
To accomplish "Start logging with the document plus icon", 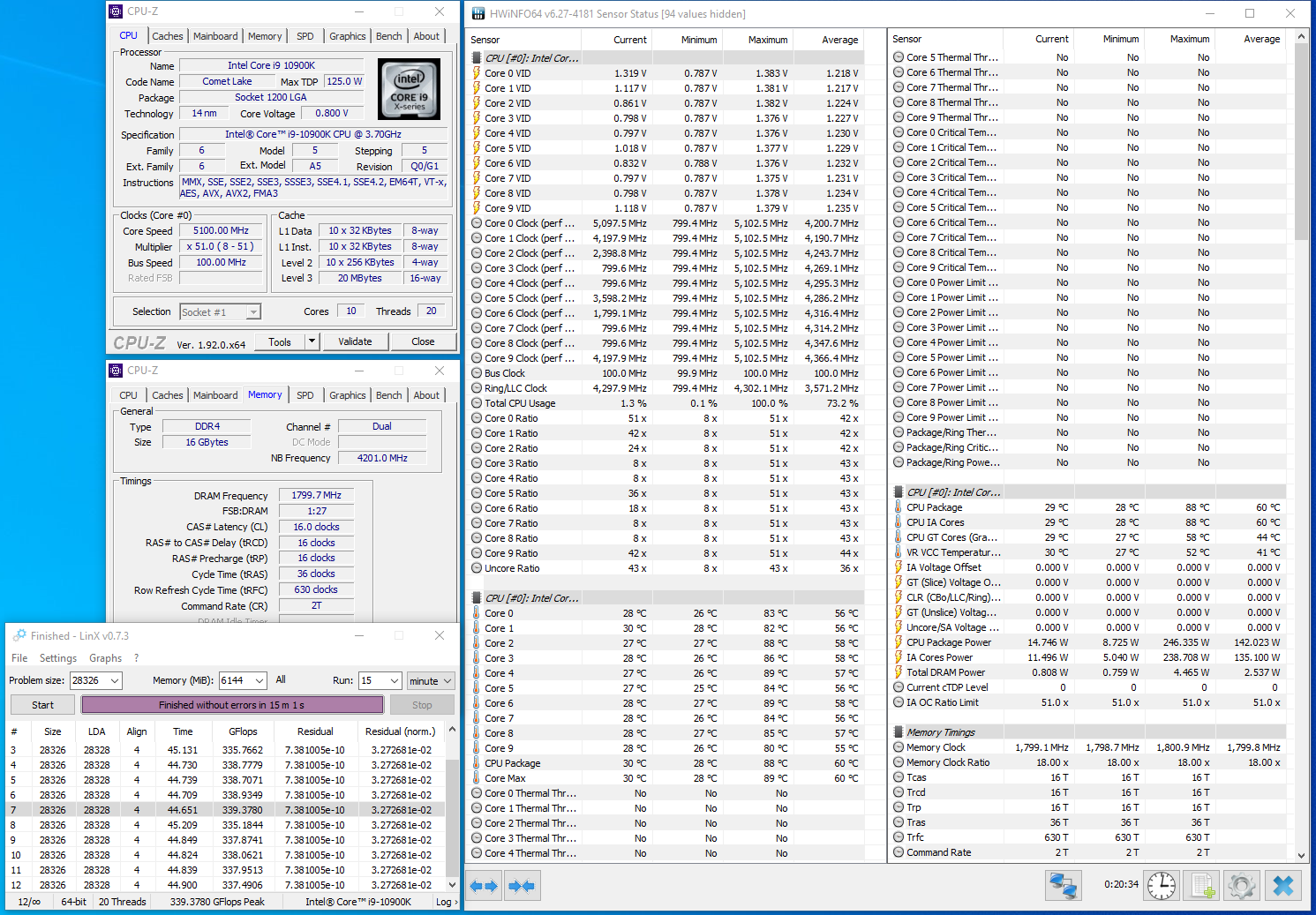I will (1201, 885).
